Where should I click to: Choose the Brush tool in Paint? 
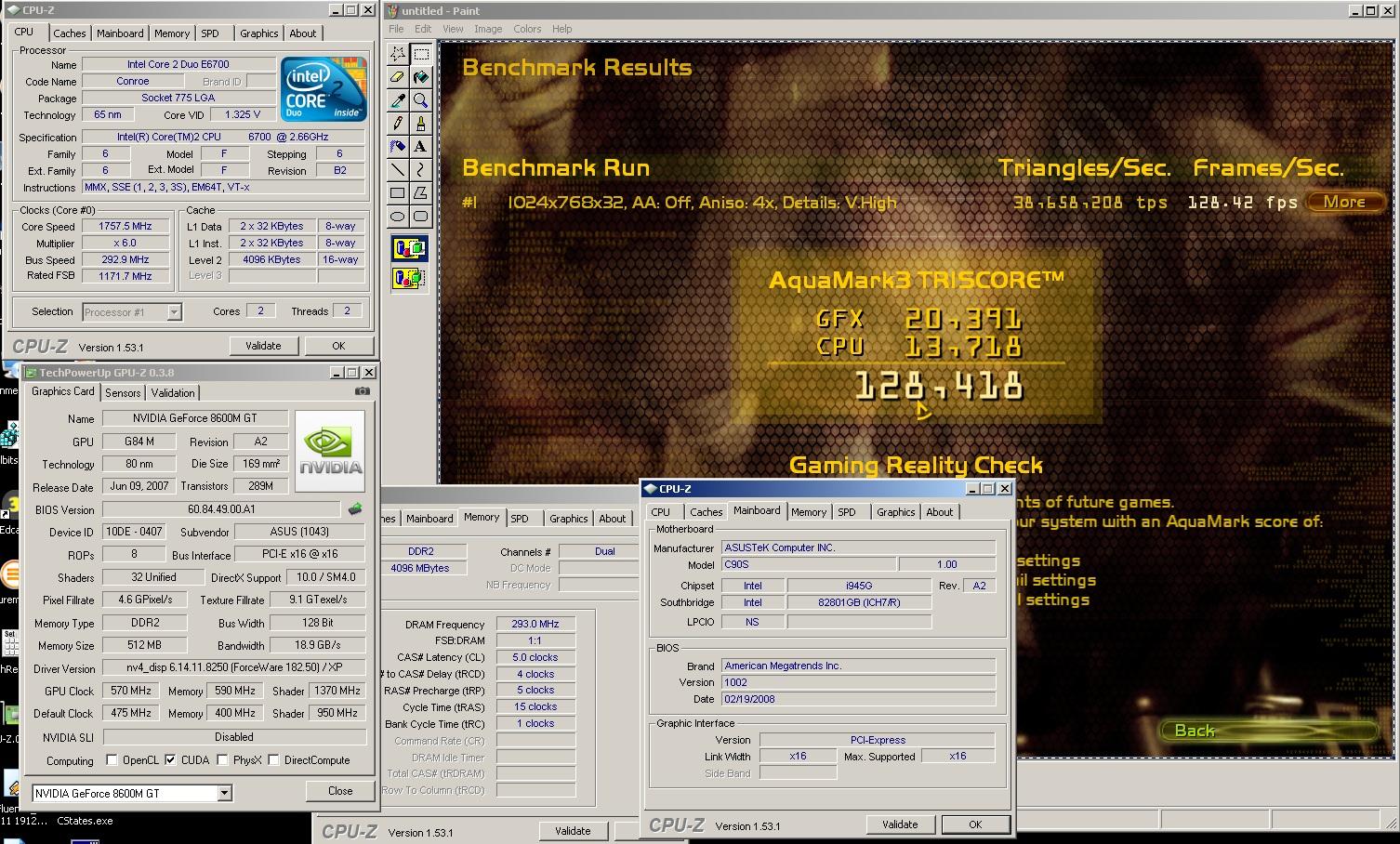[x=420, y=124]
